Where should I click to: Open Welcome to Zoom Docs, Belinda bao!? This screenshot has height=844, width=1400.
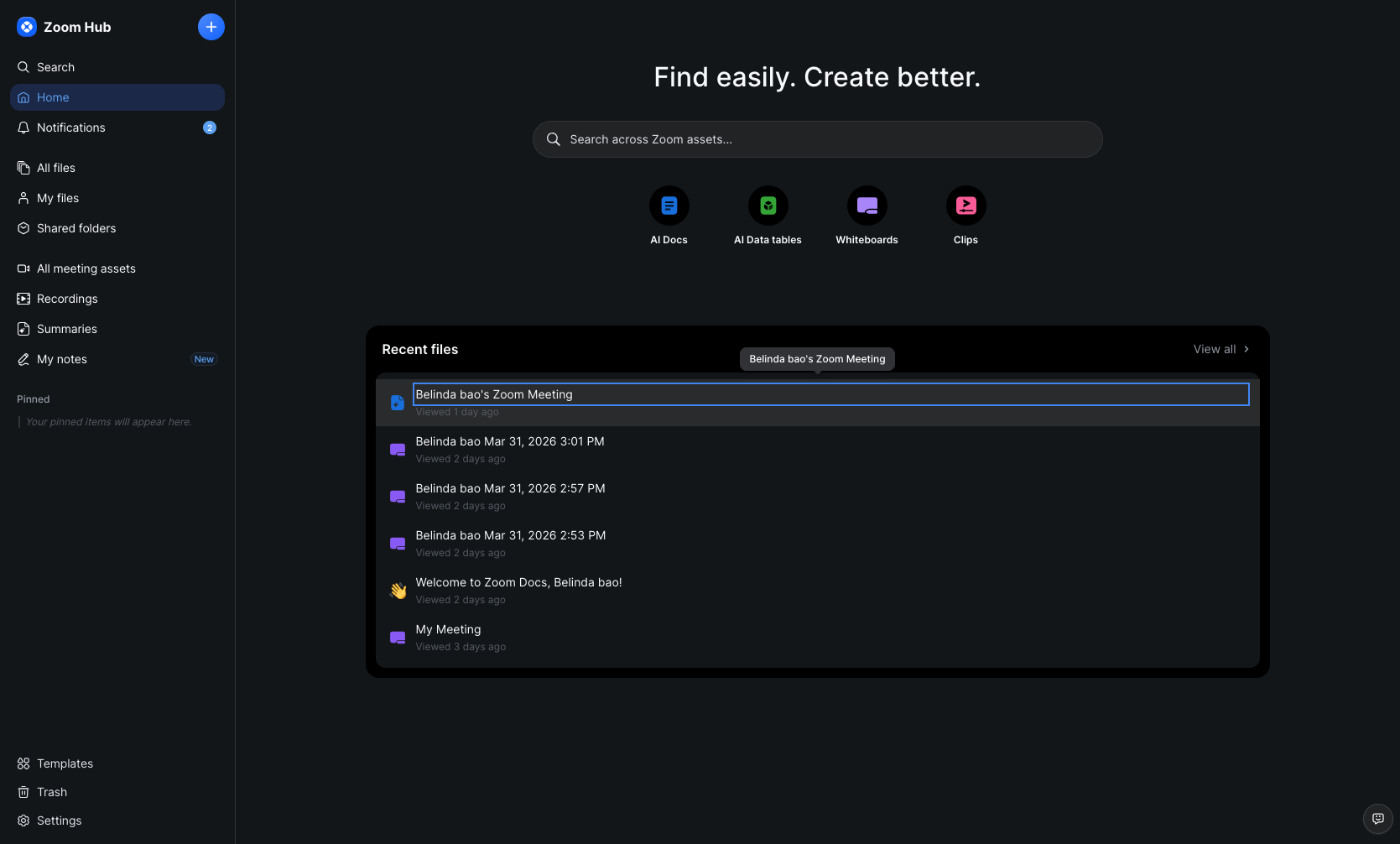point(818,591)
